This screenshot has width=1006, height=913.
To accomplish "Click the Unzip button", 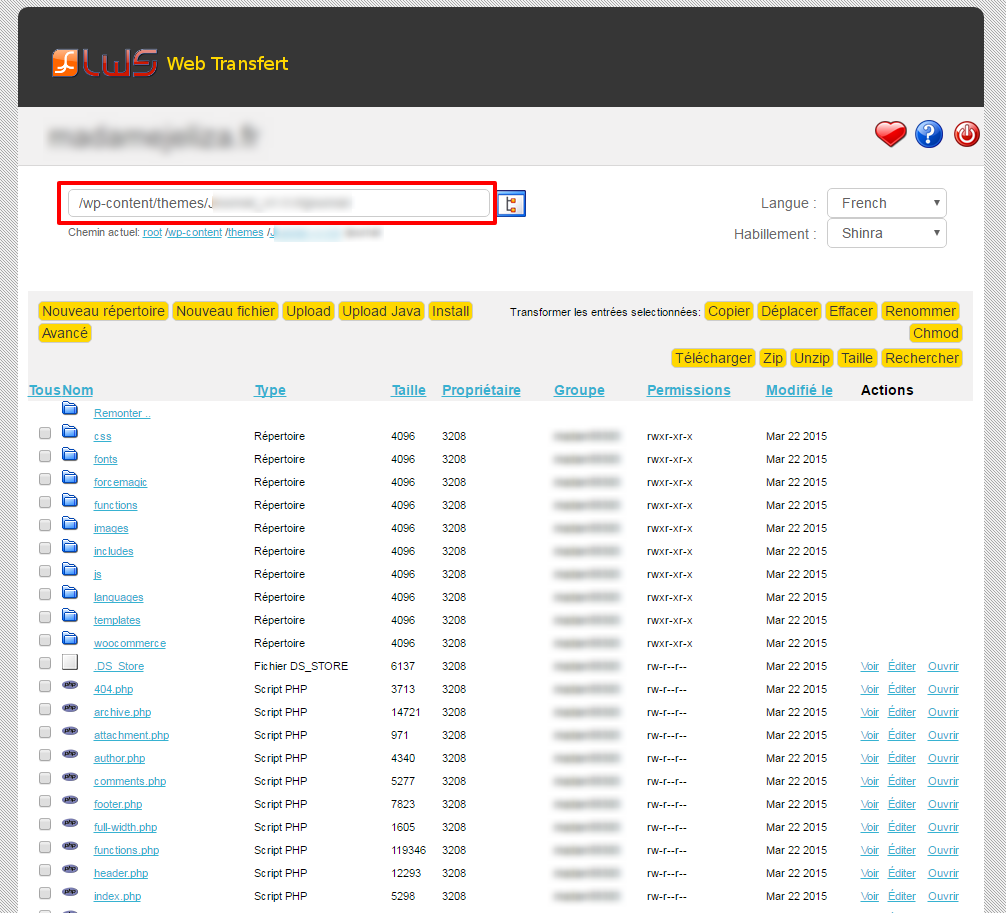I will [x=812, y=358].
